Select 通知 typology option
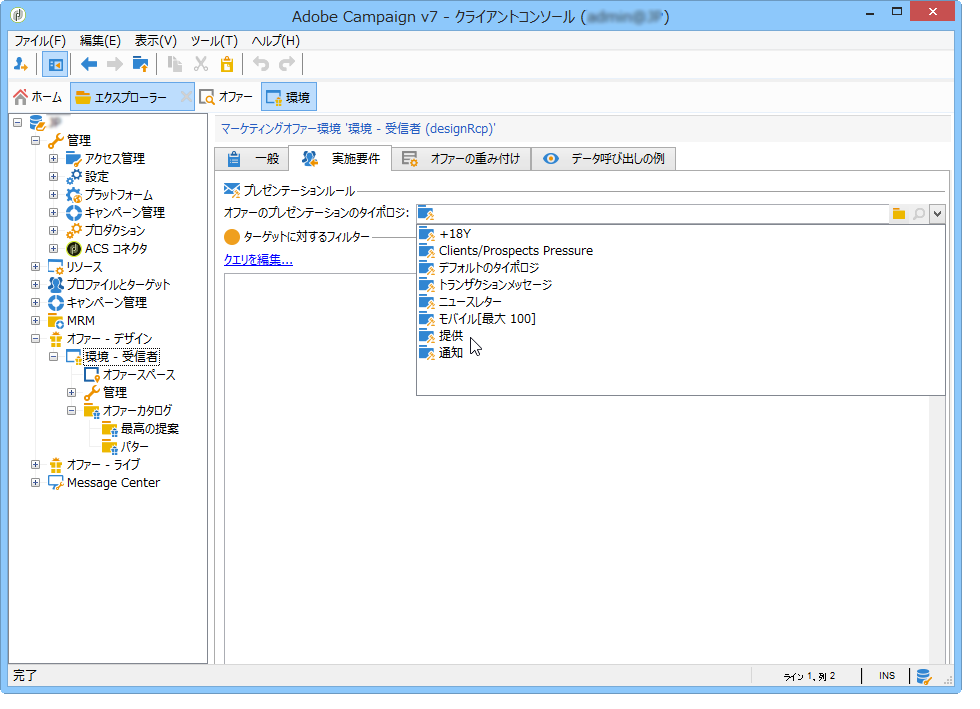980x709 pixels. pyautogui.click(x=681, y=353)
